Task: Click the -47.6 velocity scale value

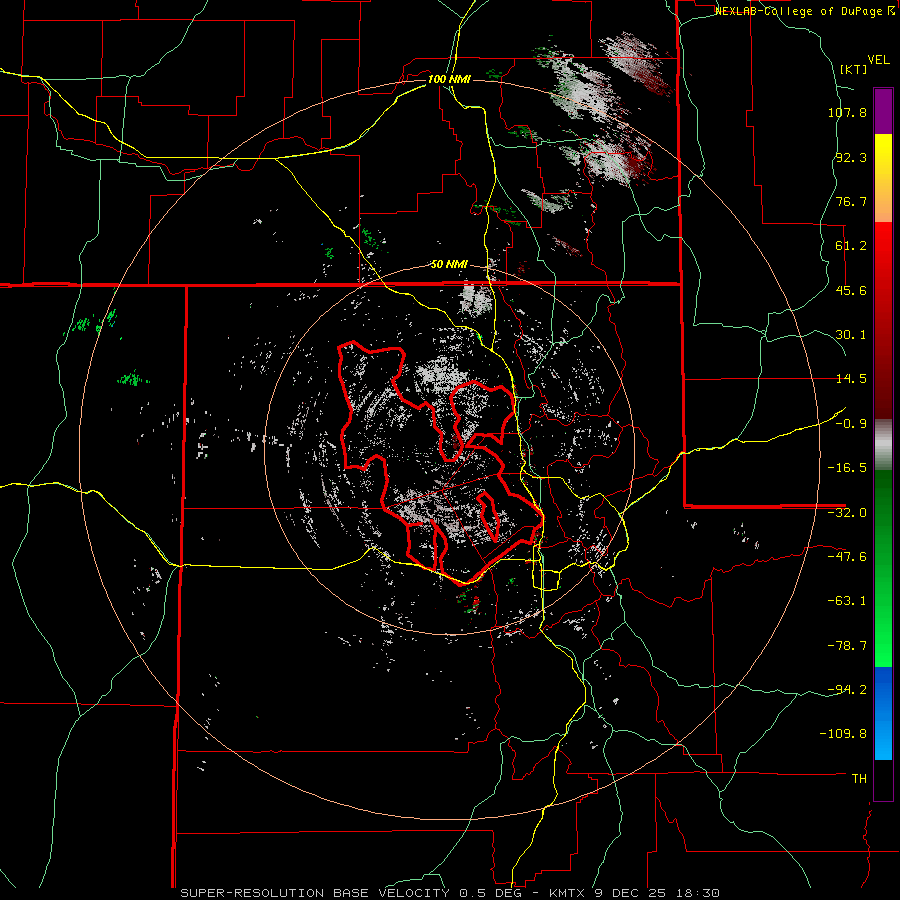Action: 847,557
